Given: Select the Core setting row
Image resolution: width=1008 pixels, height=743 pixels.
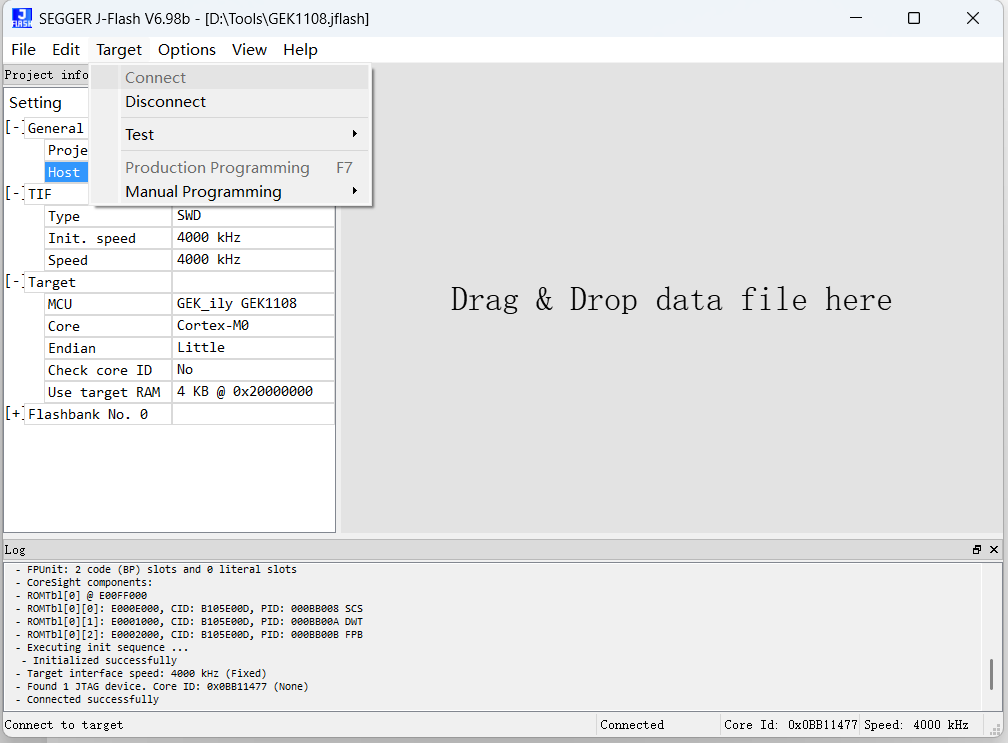Looking at the screenshot, I should (108, 327).
